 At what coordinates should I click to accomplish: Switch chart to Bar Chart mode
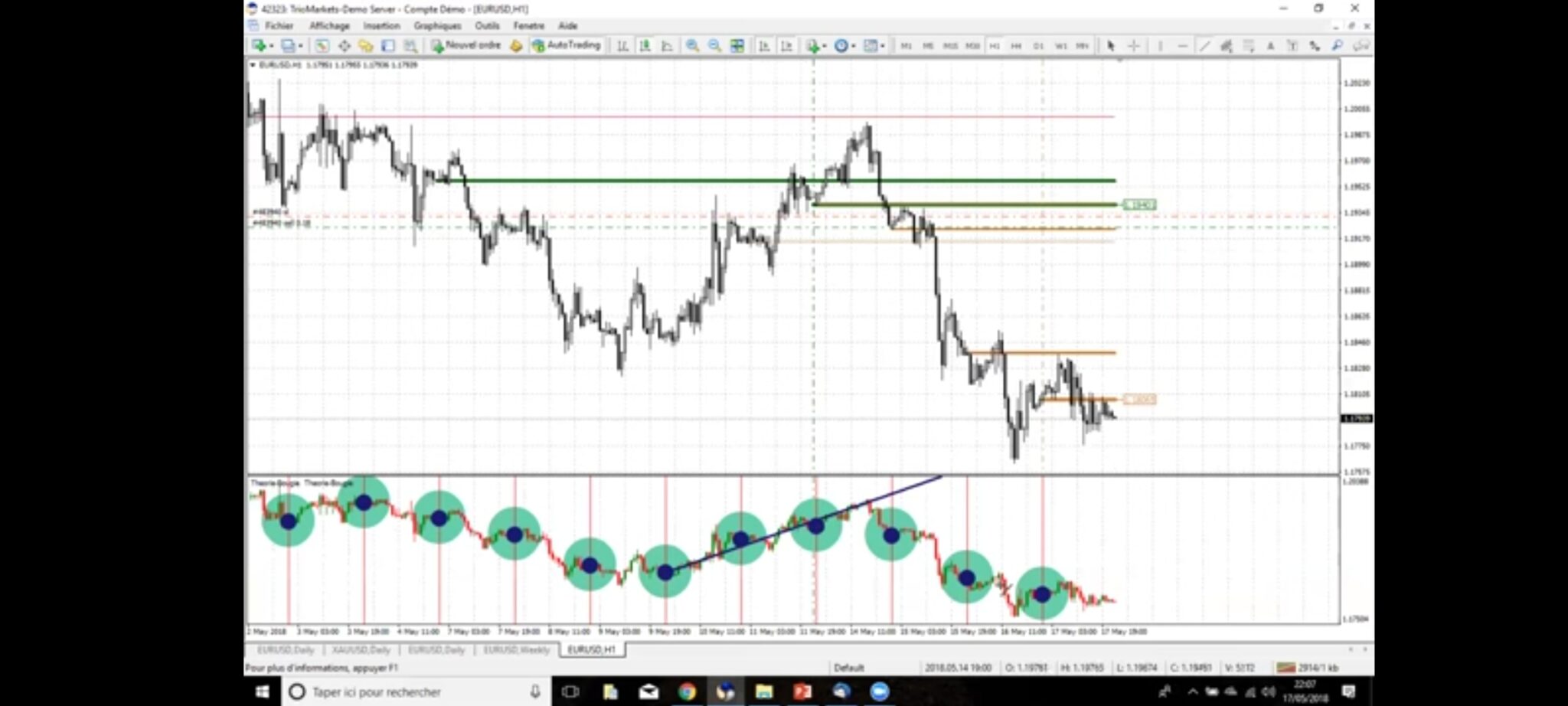(623, 46)
